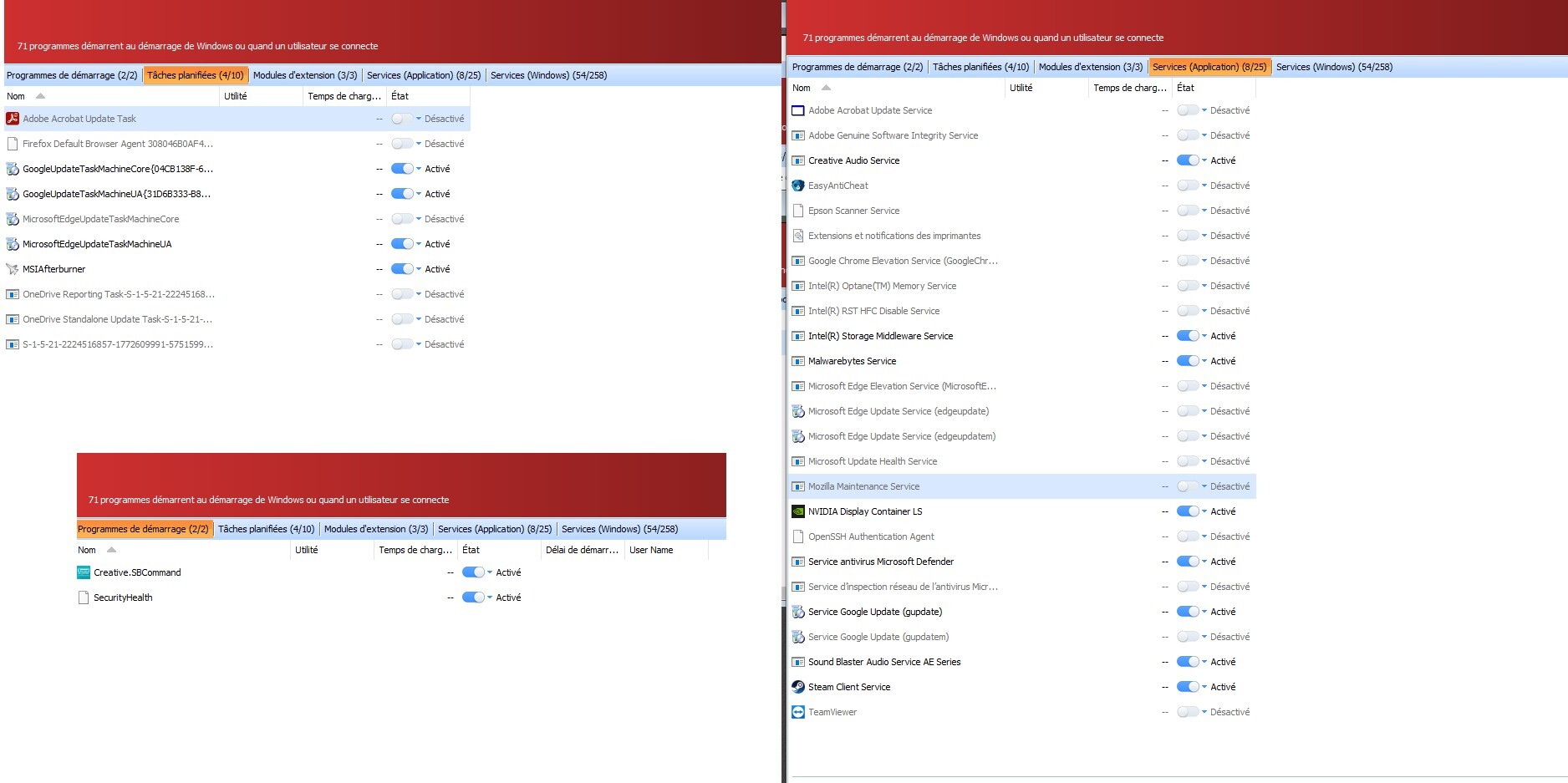This screenshot has width=1568, height=783.
Task: Open state dropdown arrow for Intel(R) Storage Middleware Service
Action: [1204, 336]
